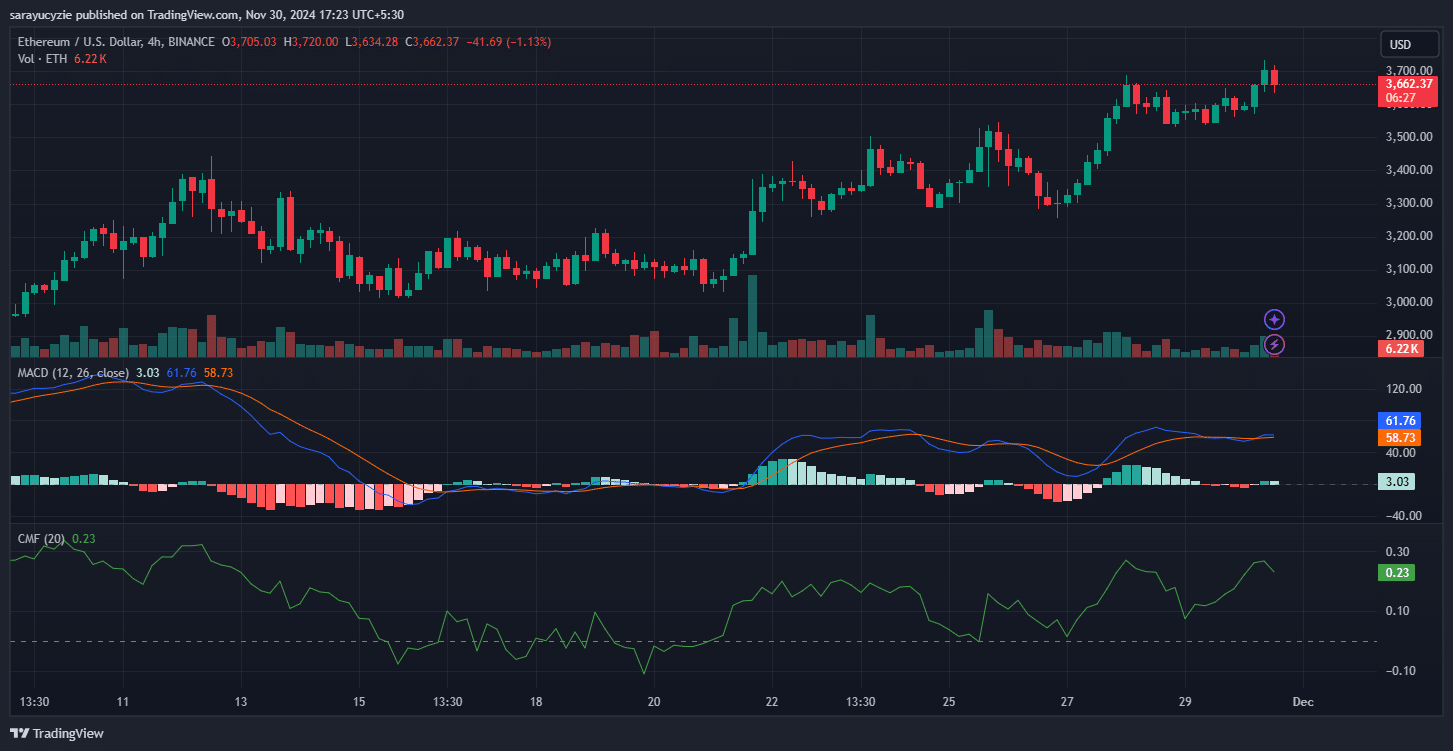The height and width of the screenshot is (751, 1453).
Task: Click the 0.30 level on CMF scale
Action: click(x=1397, y=552)
